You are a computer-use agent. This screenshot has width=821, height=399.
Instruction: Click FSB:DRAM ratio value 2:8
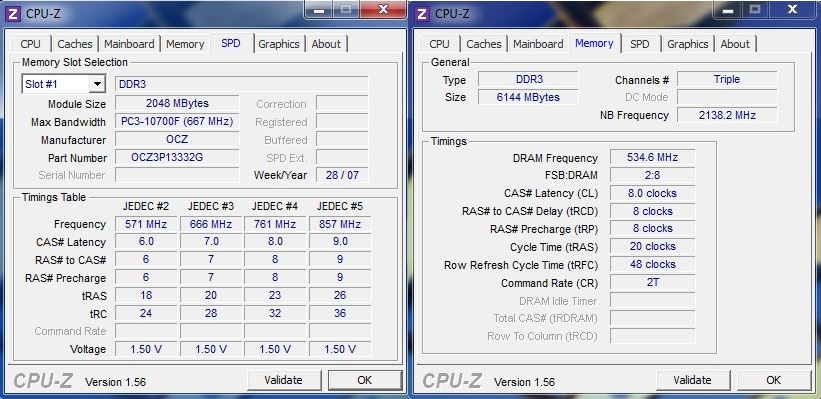[652, 175]
